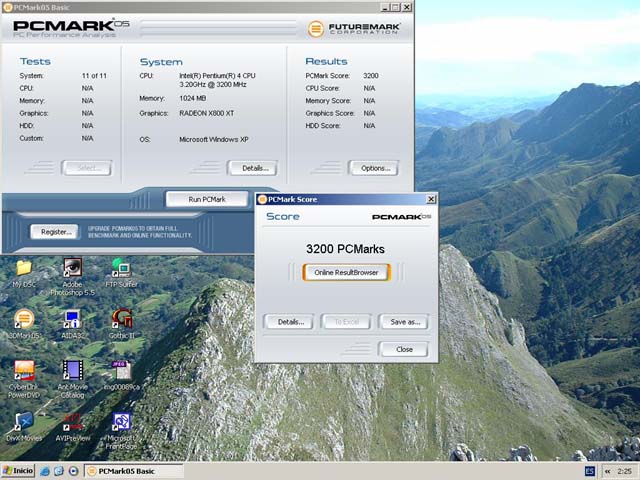This screenshot has width=640, height=480.
Task: Launch Internet Explorer from quick launch
Action: [x=45, y=471]
